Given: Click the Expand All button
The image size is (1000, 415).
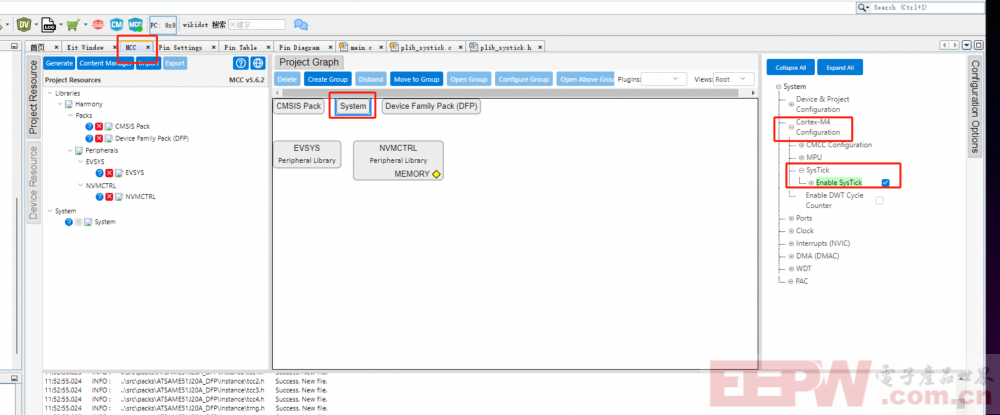Looking at the screenshot, I should coord(840,67).
